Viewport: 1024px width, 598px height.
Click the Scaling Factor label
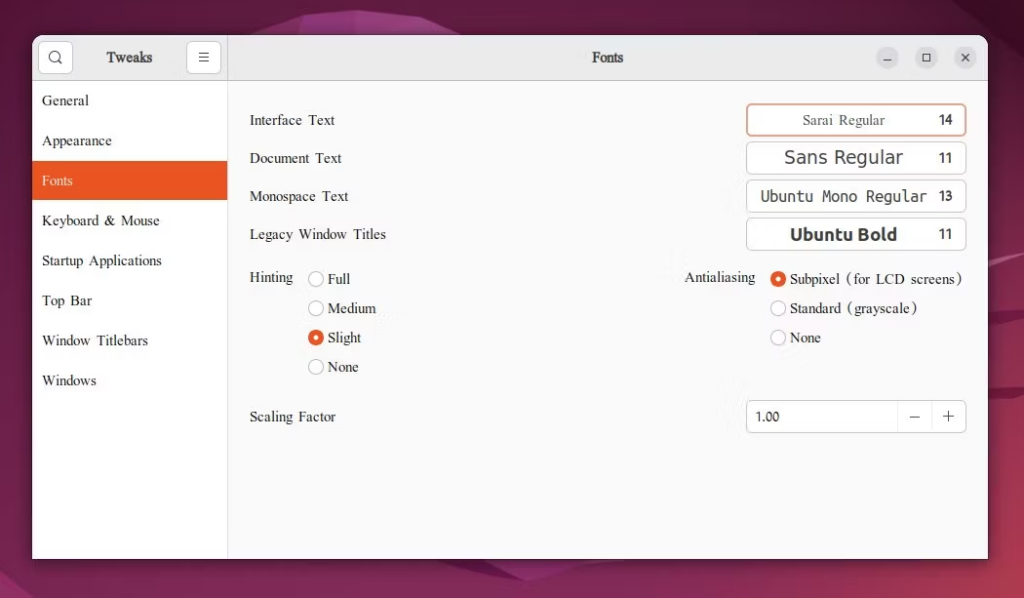[292, 417]
